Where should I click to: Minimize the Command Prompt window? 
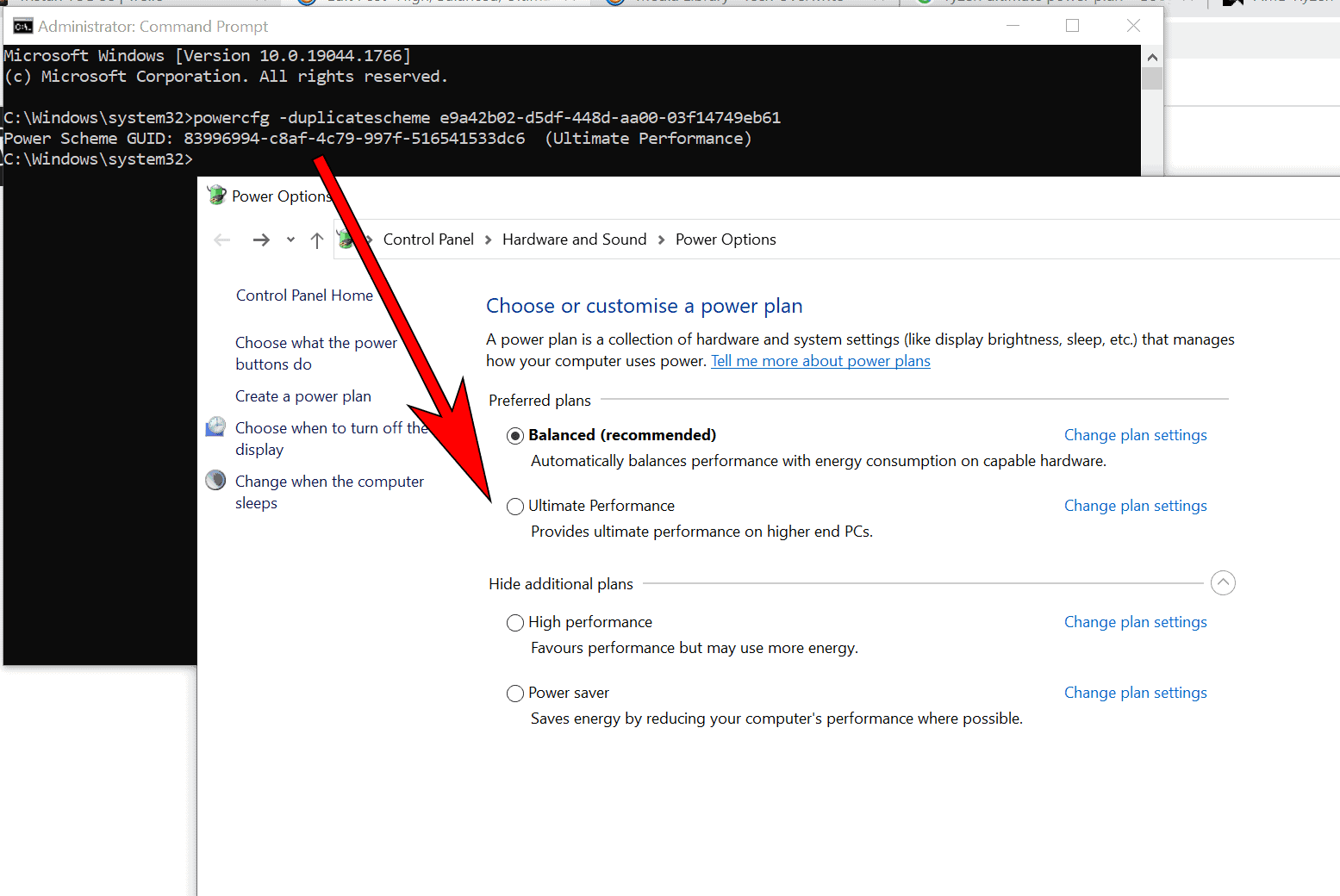coord(1013,26)
